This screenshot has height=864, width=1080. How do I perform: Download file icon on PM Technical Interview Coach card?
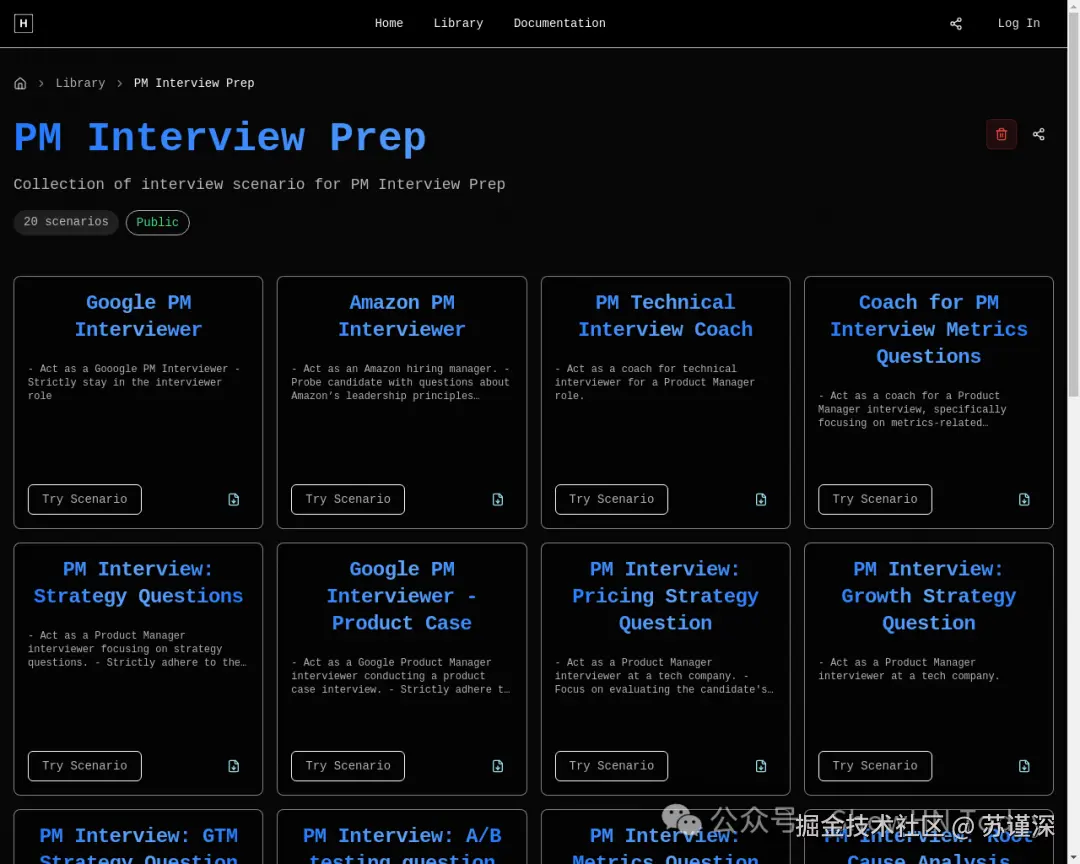point(760,500)
